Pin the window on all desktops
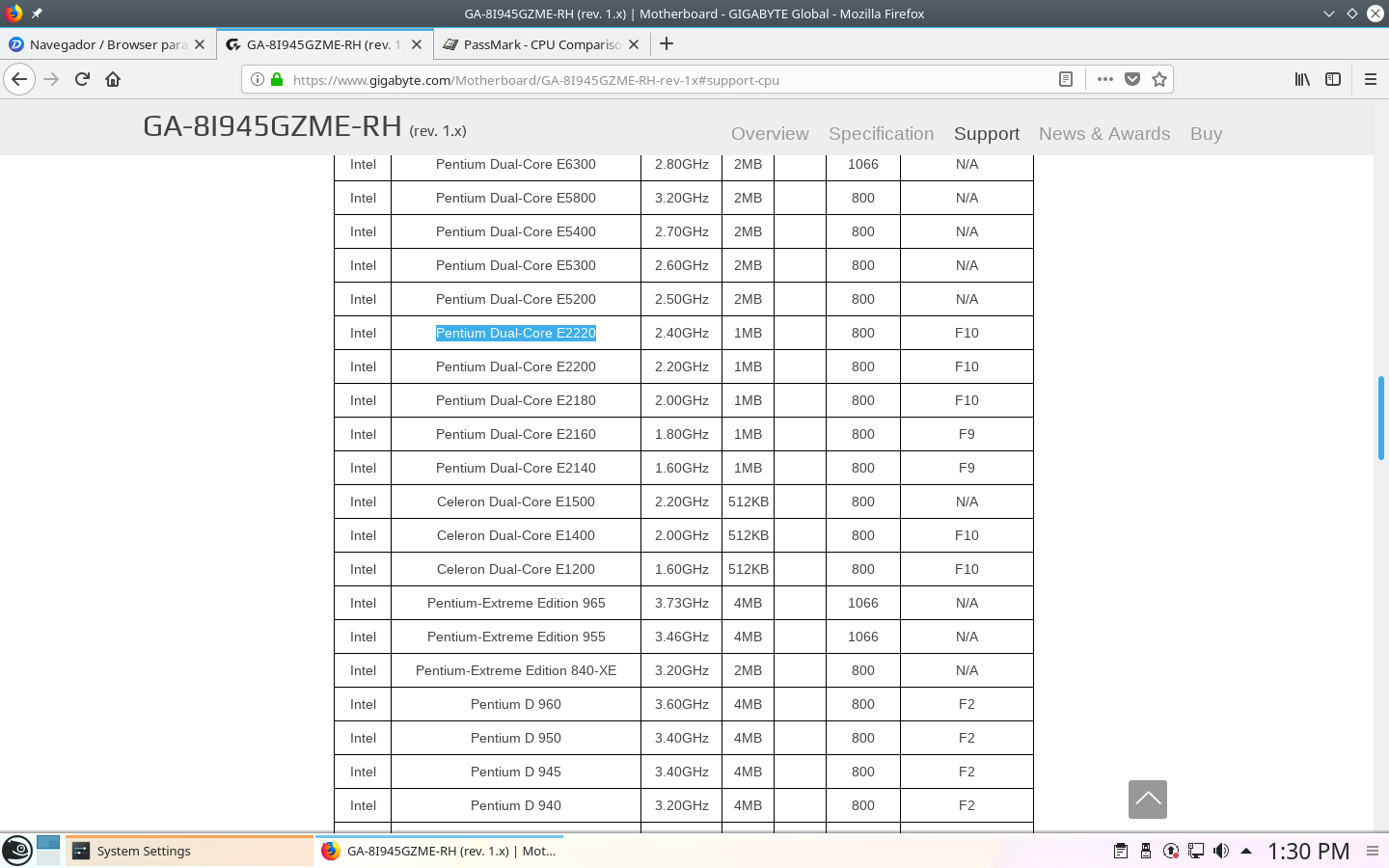 click(37, 14)
